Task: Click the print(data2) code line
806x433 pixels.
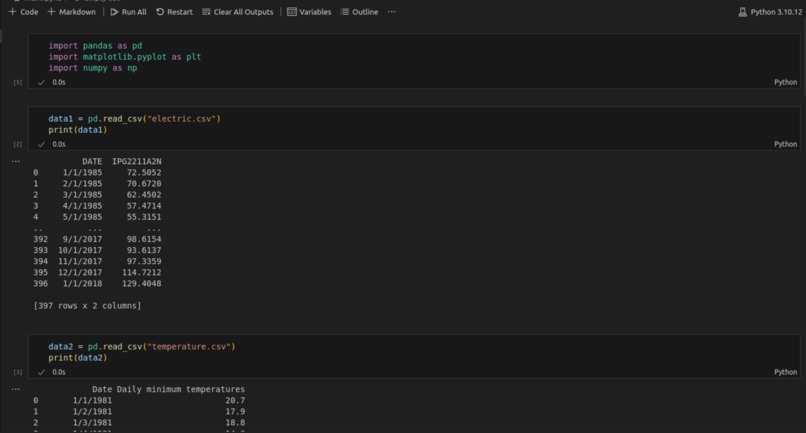Action: pos(78,358)
